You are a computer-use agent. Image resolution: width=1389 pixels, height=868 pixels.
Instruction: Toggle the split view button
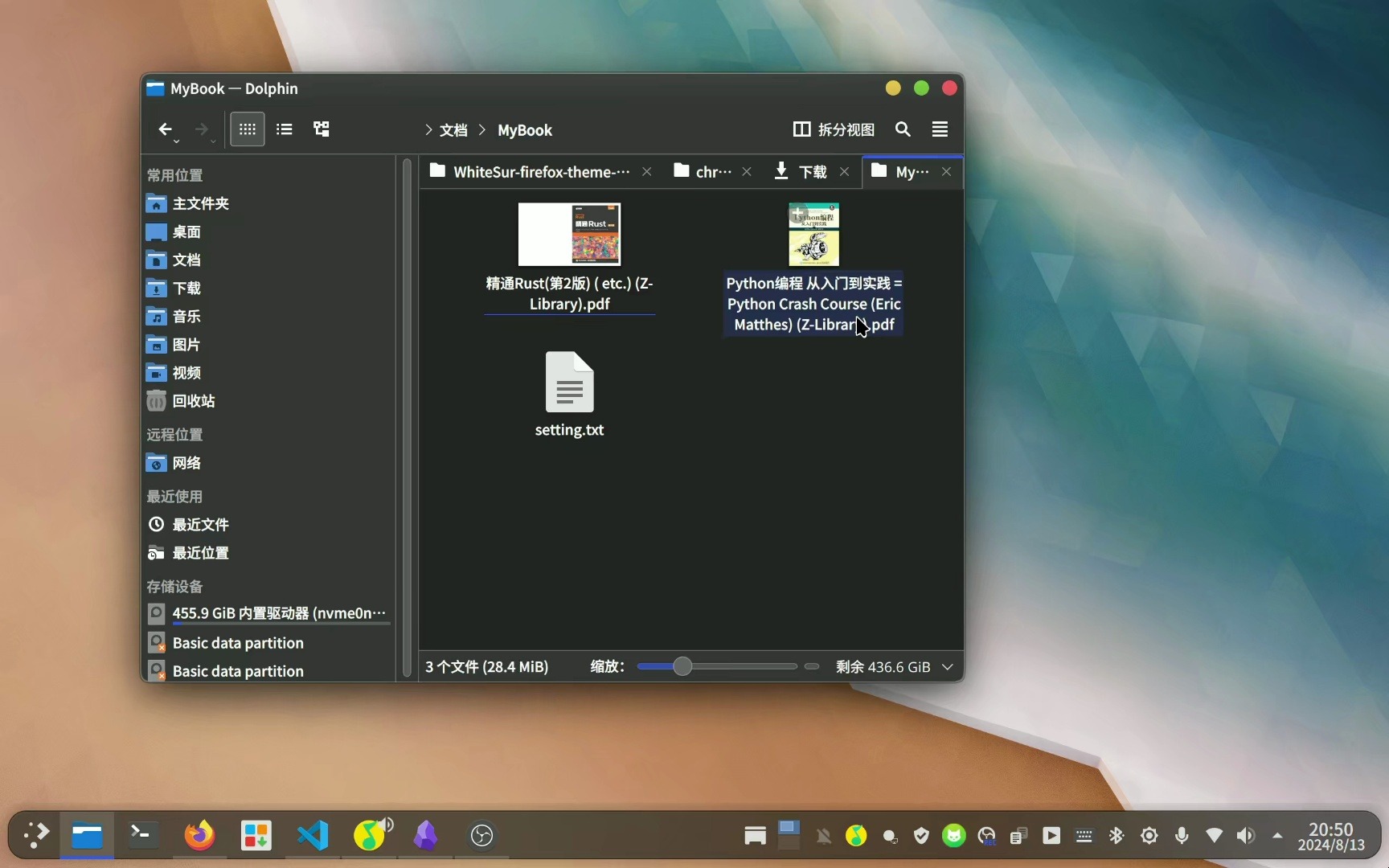(x=834, y=129)
